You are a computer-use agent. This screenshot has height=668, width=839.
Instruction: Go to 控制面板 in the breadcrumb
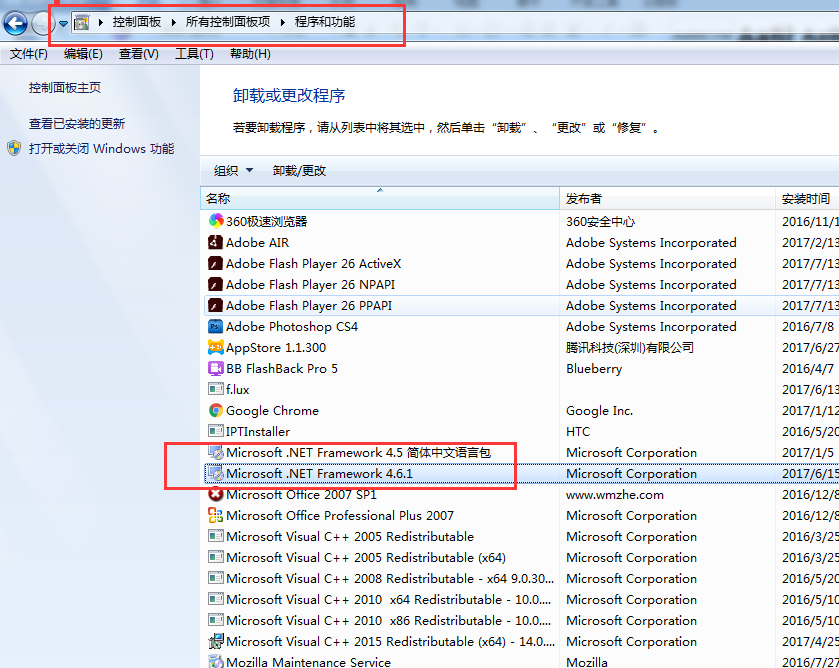[x=137, y=22]
